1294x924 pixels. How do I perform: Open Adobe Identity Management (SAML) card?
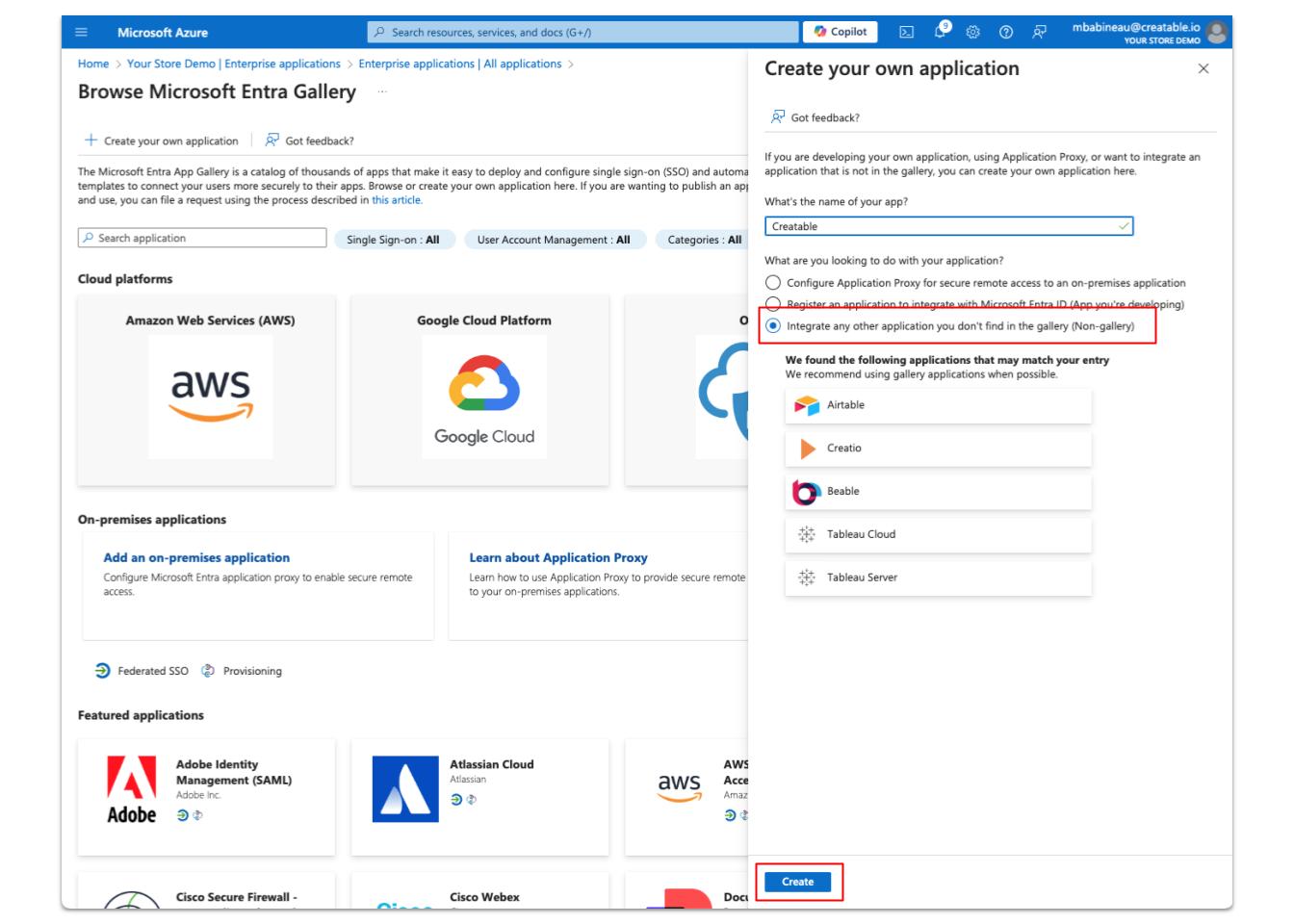[206, 797]
